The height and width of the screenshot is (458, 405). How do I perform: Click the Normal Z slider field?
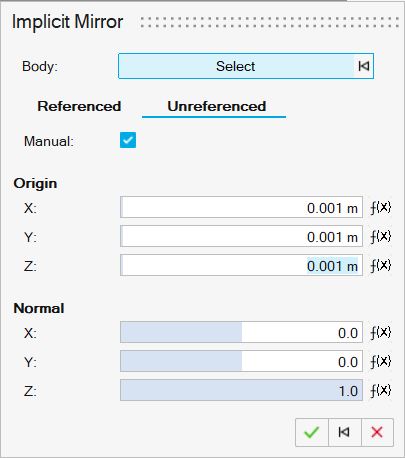(241, 390)
